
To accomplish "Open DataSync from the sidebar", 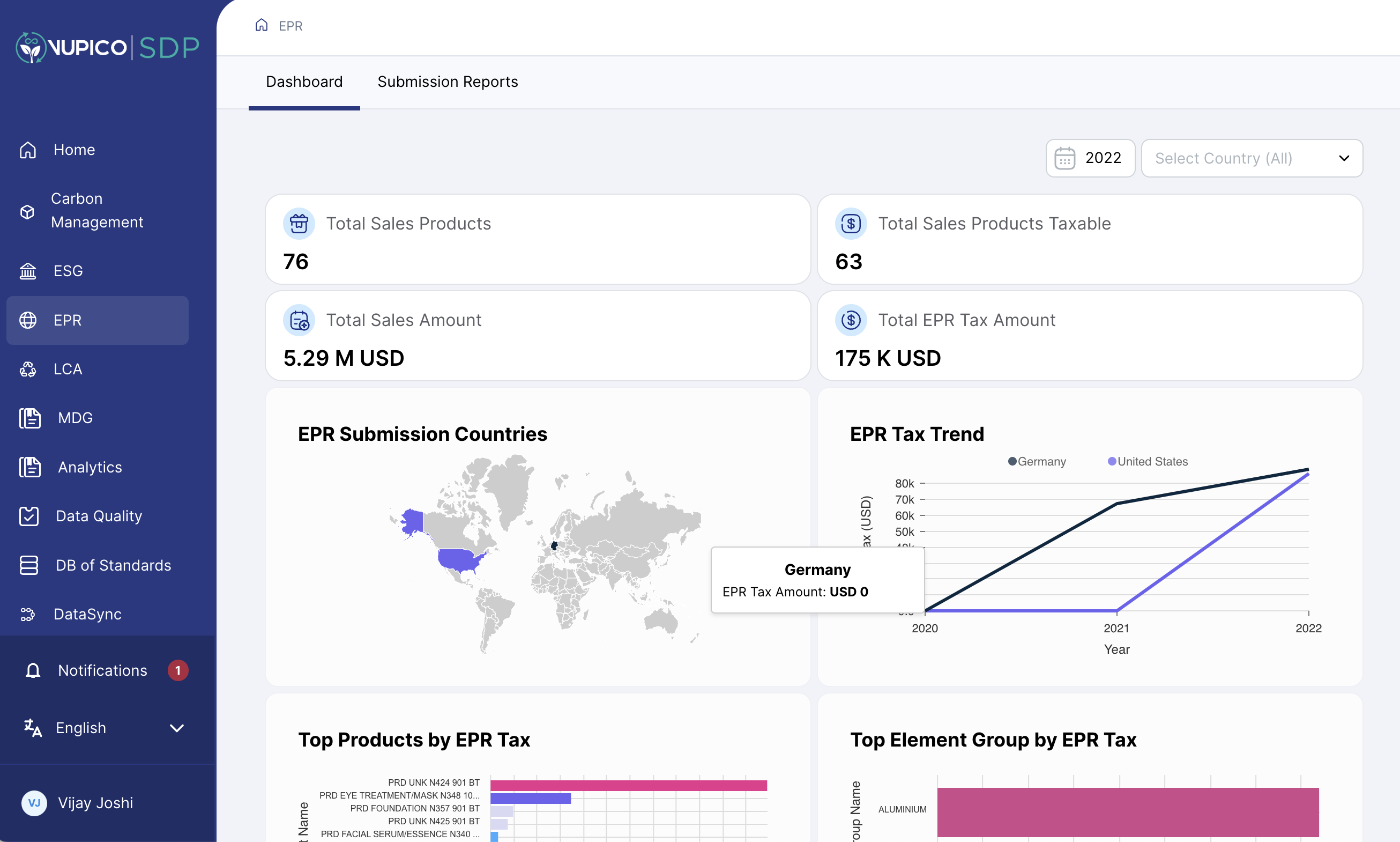I will click(87, 614).
